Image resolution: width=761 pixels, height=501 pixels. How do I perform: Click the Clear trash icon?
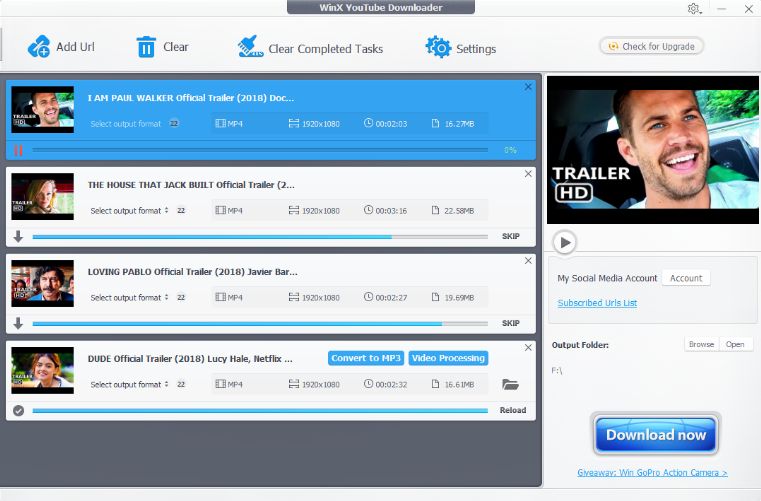tap(146, 47)
